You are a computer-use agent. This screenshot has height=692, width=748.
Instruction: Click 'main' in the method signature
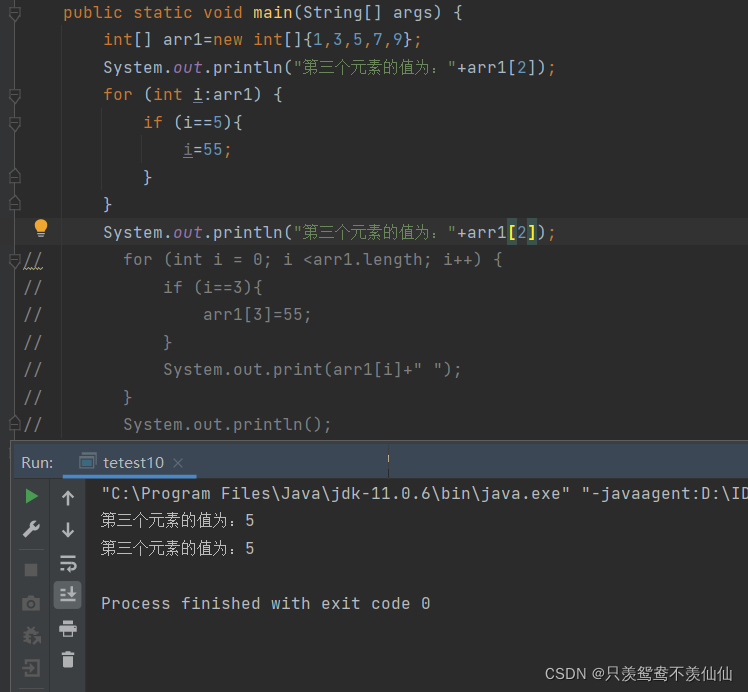click(273, 12)
